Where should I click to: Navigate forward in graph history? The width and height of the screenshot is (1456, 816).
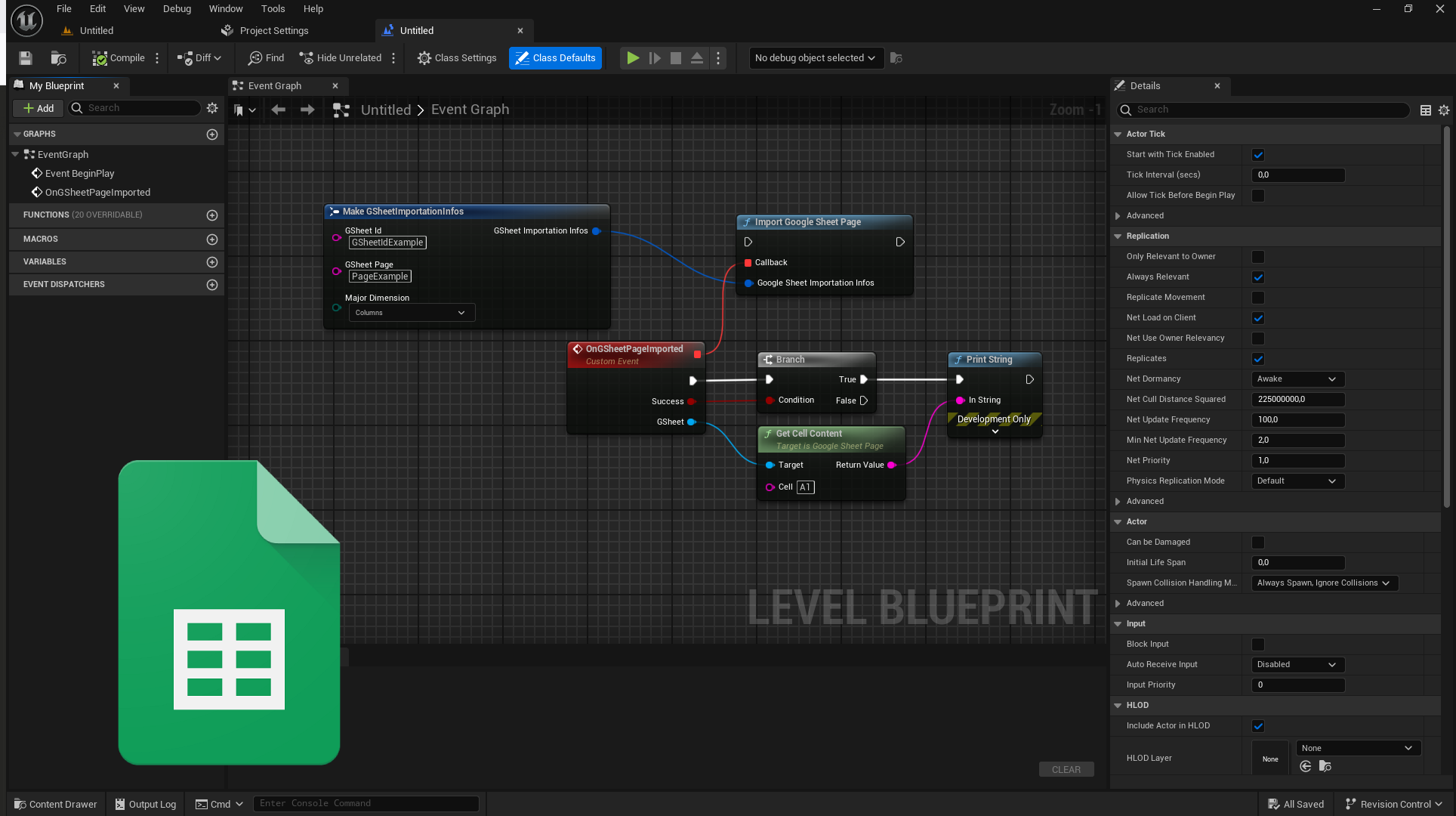click(x=307, y=110)
